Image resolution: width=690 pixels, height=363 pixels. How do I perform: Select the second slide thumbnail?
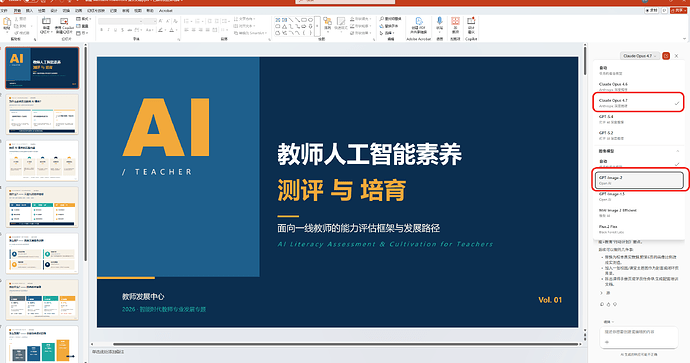tap(42, 114)
